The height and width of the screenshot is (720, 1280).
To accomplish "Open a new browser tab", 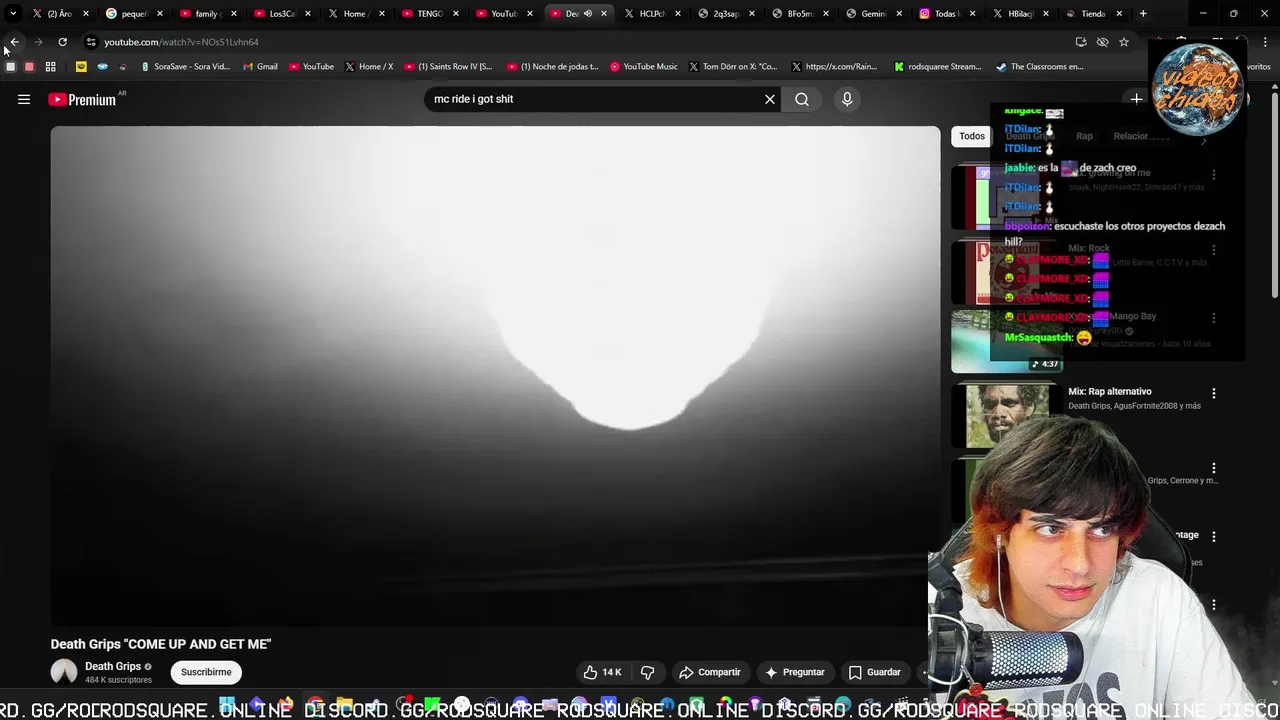I will (1143, 13).
